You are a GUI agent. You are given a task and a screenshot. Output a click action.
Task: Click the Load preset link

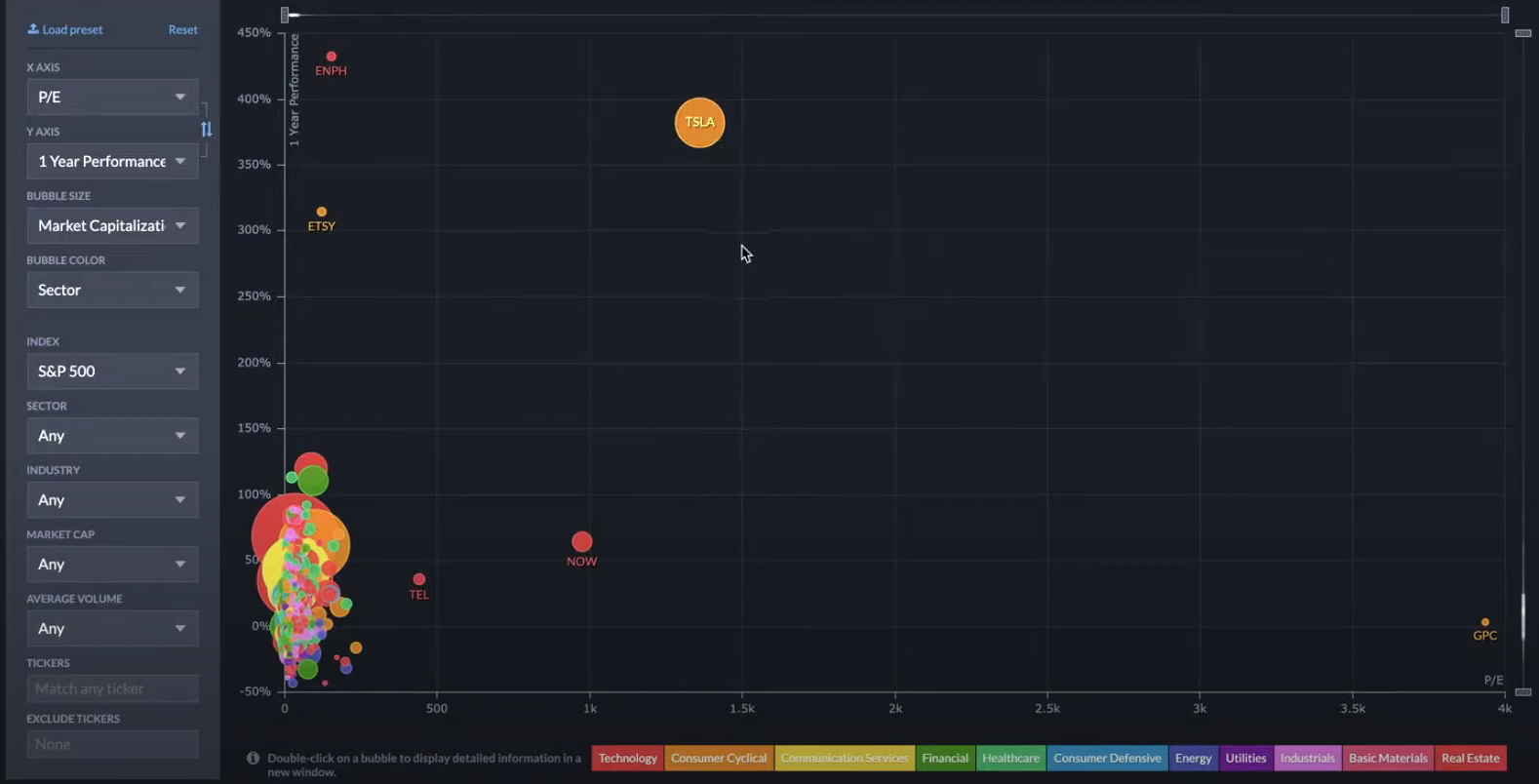tap(64, 29)
